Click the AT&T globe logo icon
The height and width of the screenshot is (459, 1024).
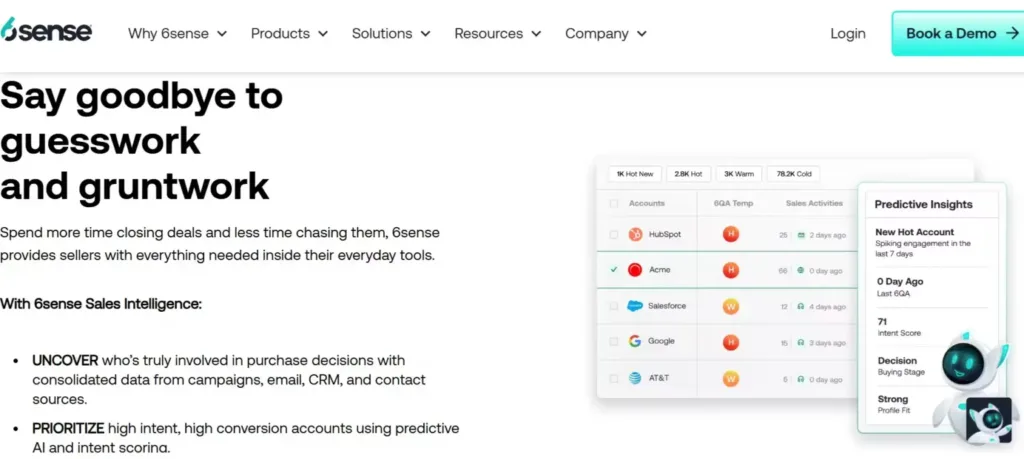(634, 378)
